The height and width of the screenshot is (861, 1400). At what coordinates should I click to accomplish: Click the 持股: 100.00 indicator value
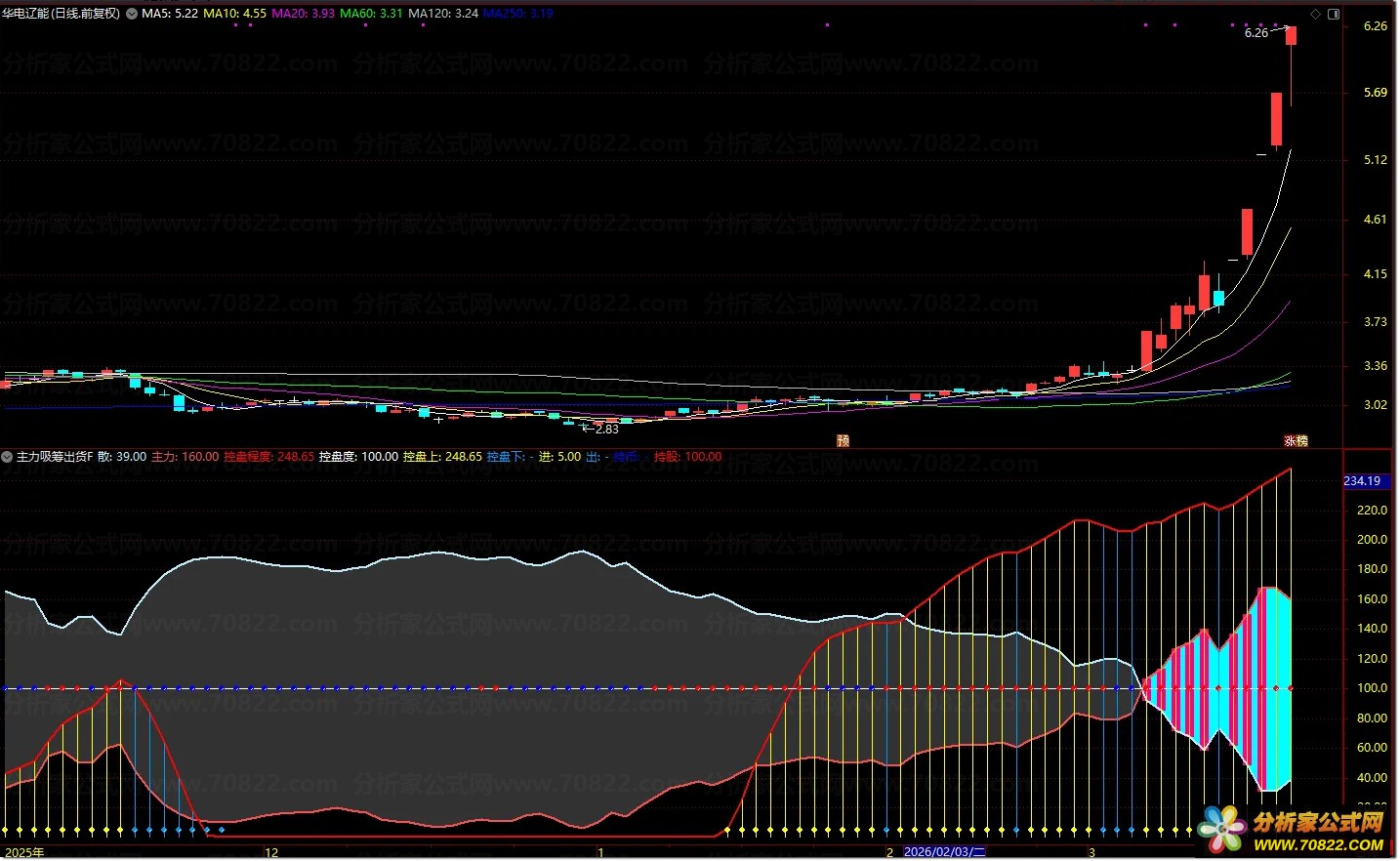[688, 456]
